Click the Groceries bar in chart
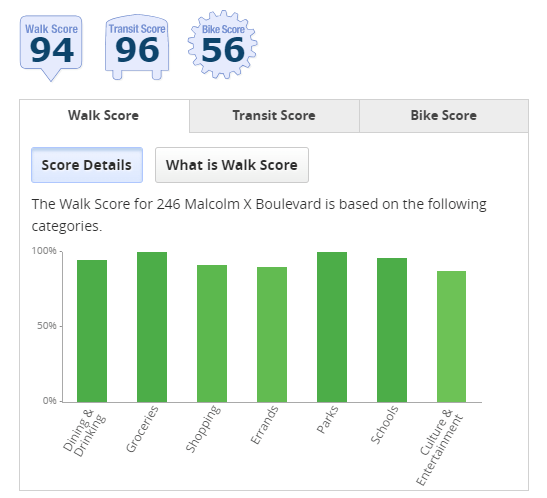 coord(152,327)
